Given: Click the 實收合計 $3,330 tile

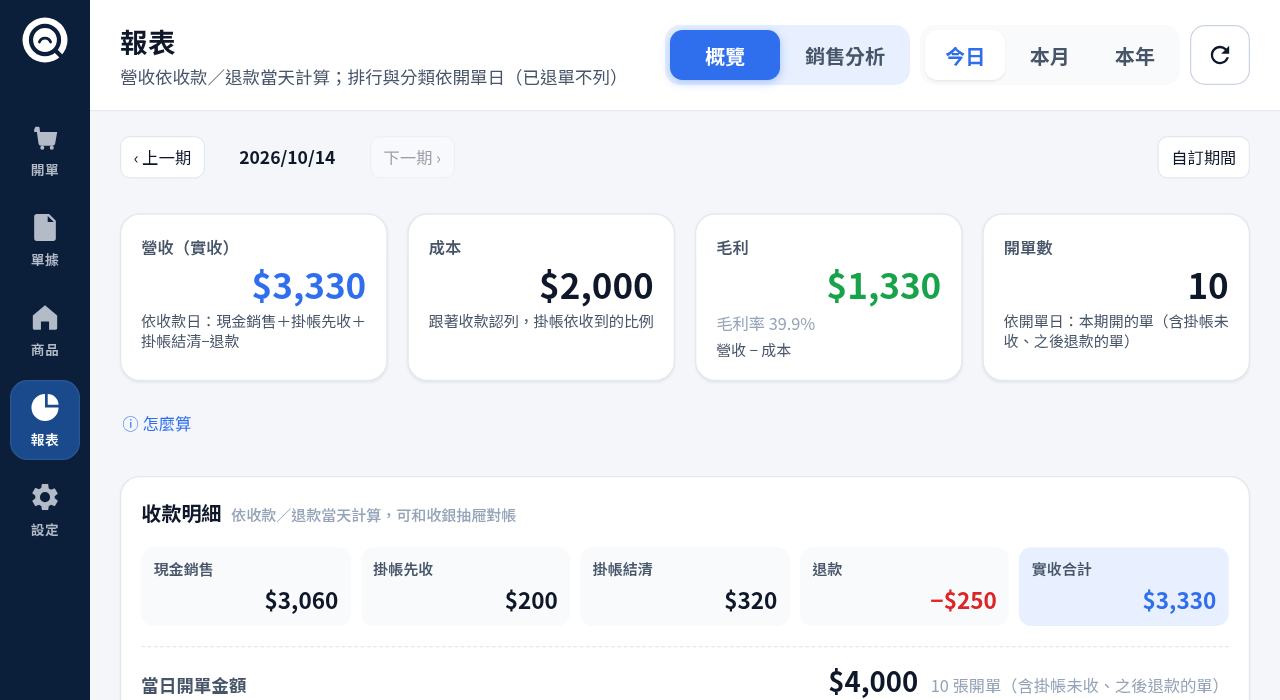Looking at the screenshot, I should [1124, 586].
